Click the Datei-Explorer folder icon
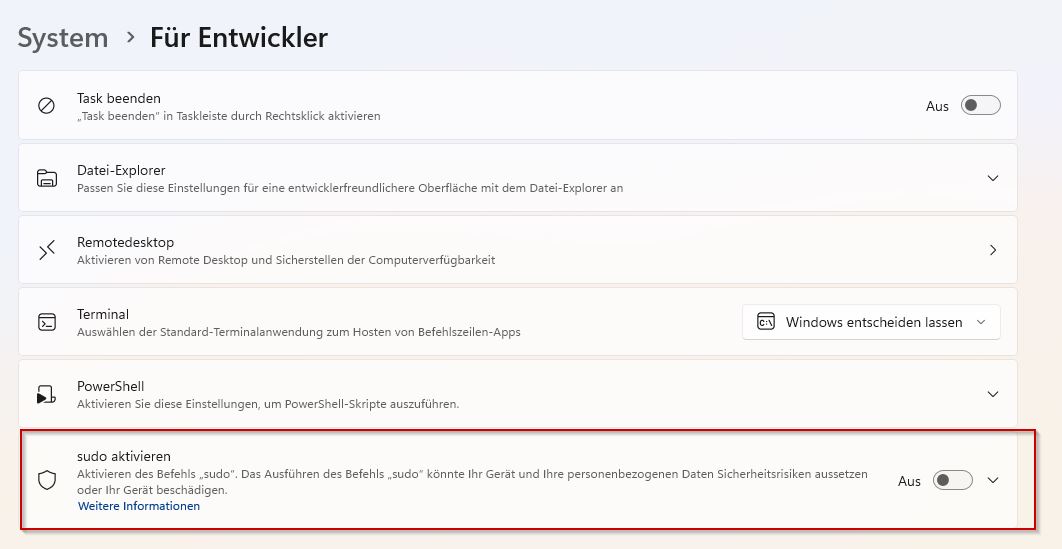The image size is (1062, 549). coord(46,178)
